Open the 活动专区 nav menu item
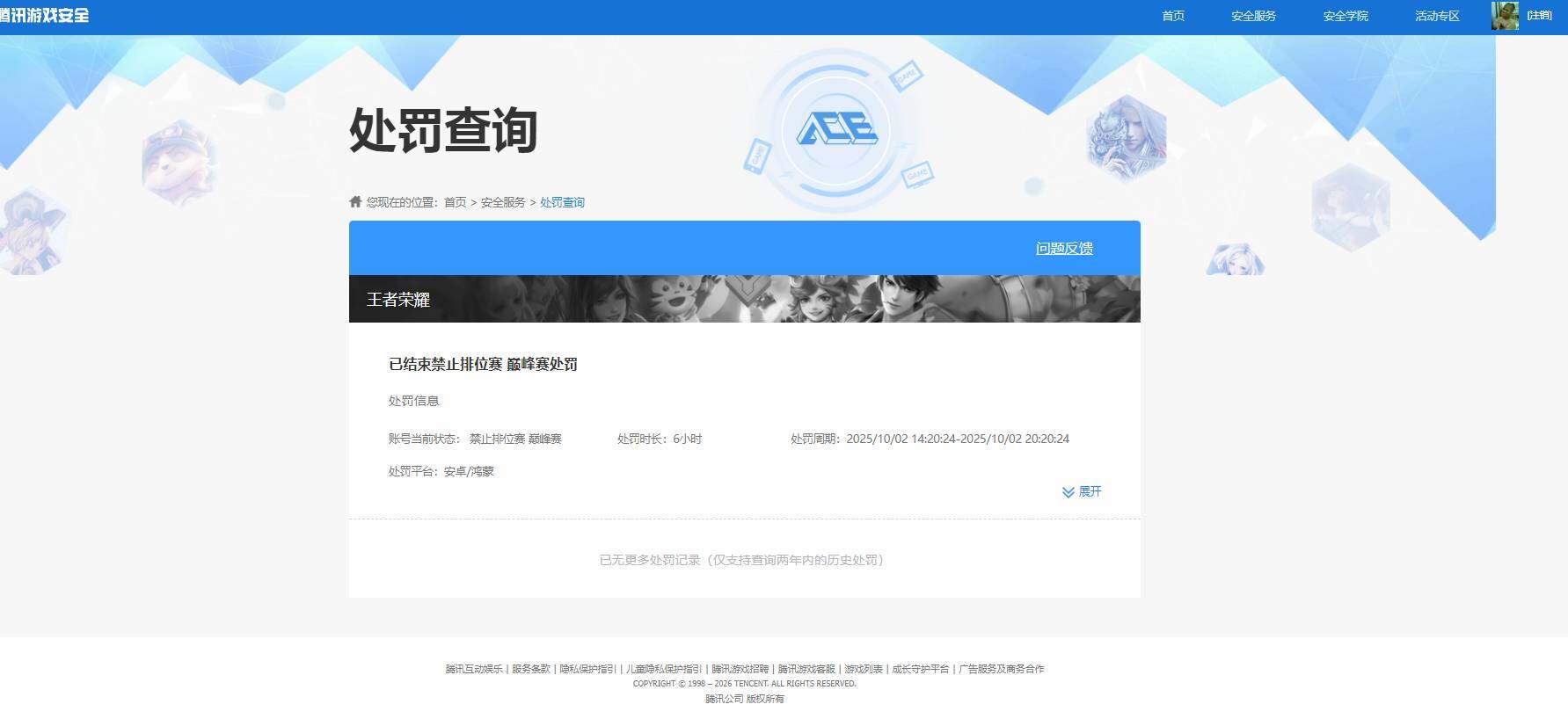The image size is (1568, 719). coord(1437,16)
